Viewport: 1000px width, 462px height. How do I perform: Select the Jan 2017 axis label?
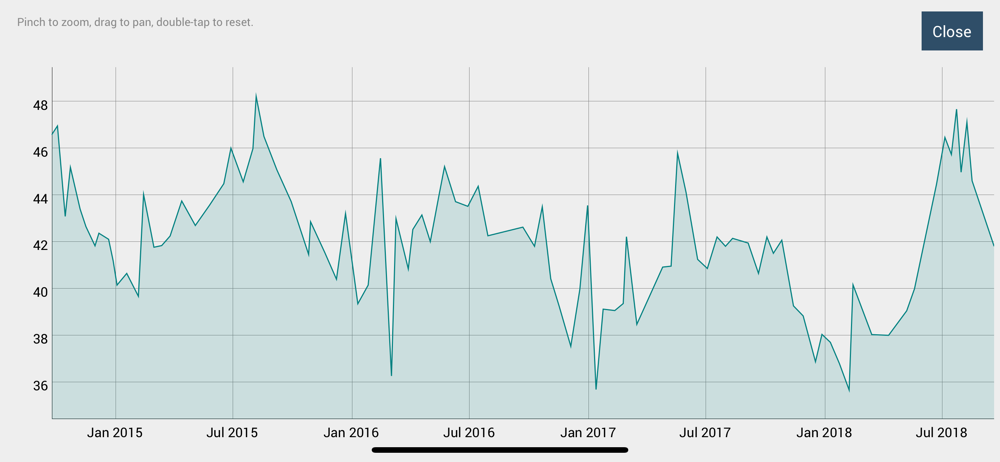click(x=588, y=433)
